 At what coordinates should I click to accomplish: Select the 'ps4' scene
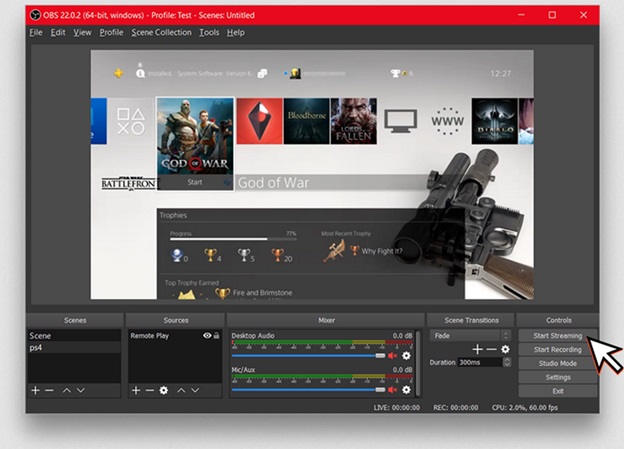coord(74,347)
